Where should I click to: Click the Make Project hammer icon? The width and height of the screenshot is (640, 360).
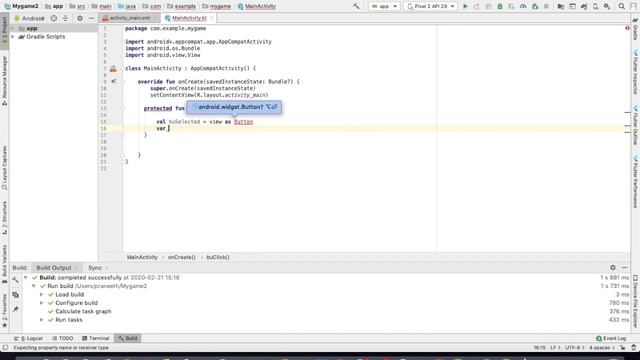[356, 6]
